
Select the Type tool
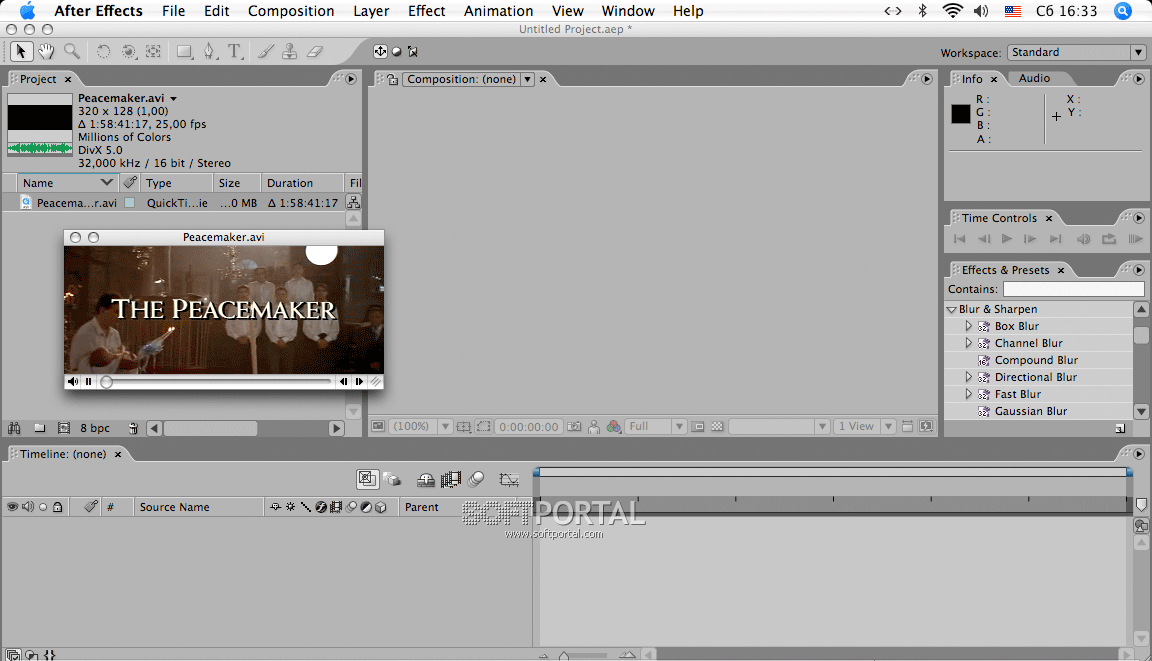tap(234, 51)
